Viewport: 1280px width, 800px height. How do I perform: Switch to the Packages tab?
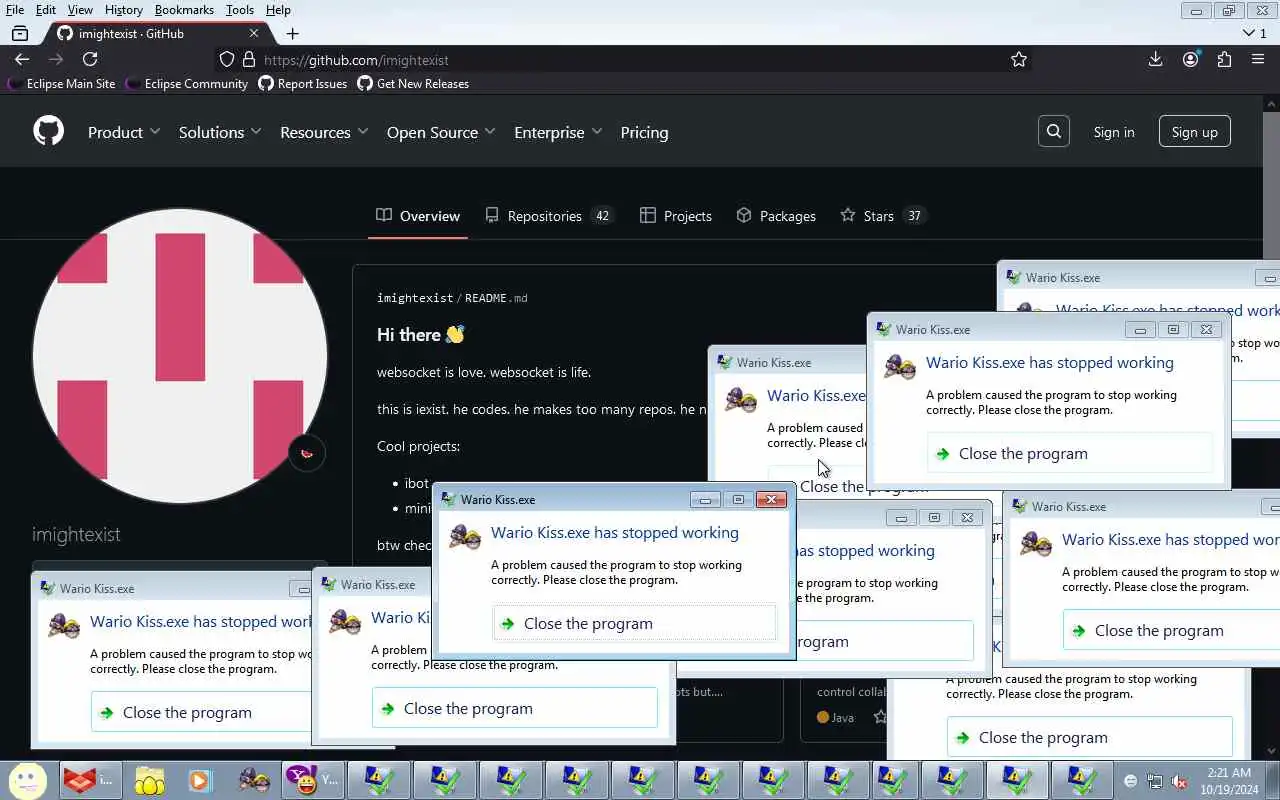776,216
